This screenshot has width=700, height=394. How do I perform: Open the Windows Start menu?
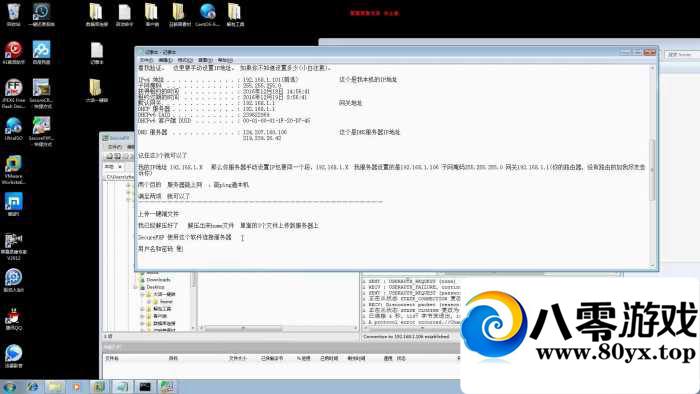(x=9, y=386)
